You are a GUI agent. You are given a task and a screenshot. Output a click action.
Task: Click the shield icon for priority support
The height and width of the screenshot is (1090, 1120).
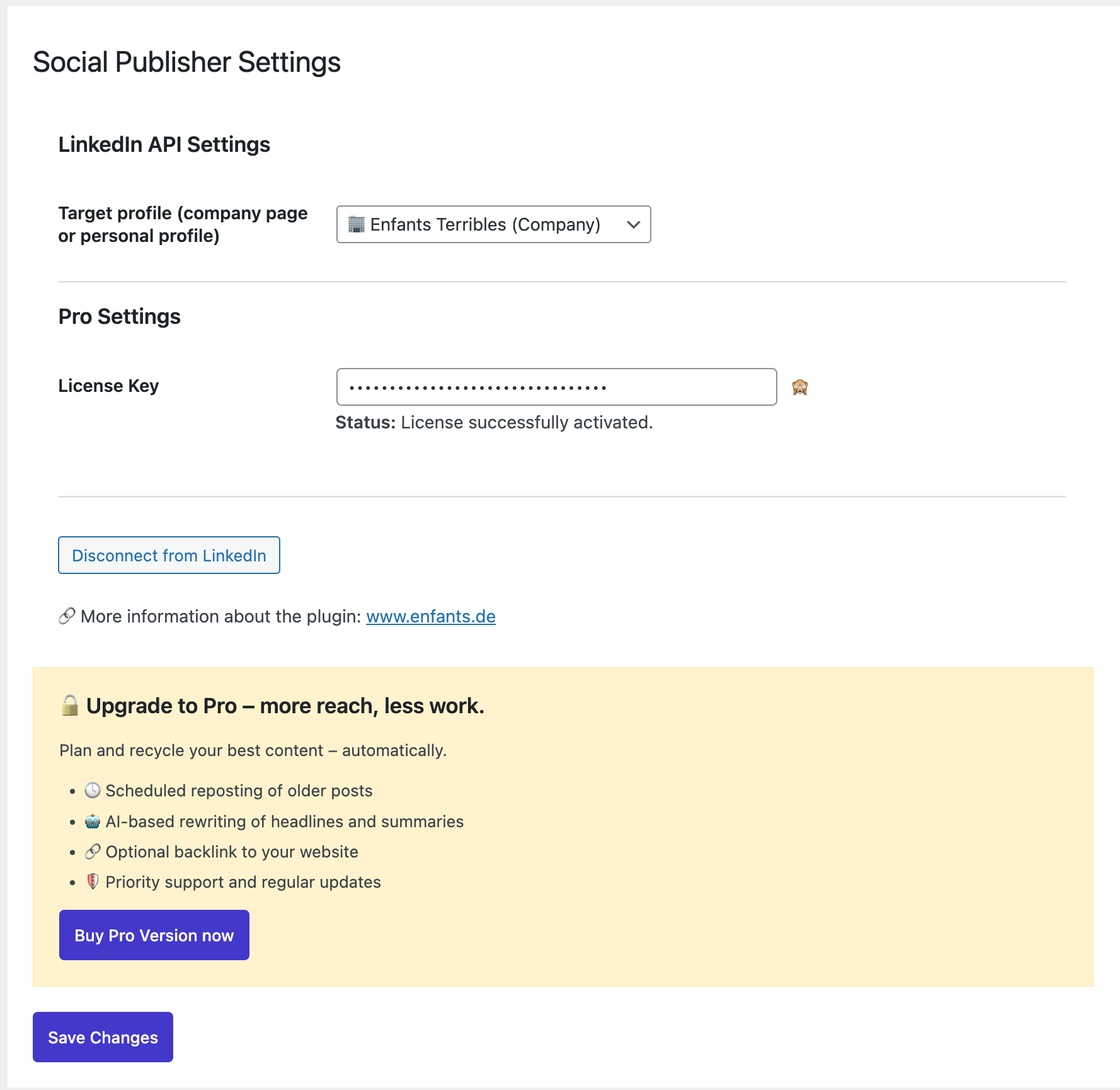click(x=92, y=881)
